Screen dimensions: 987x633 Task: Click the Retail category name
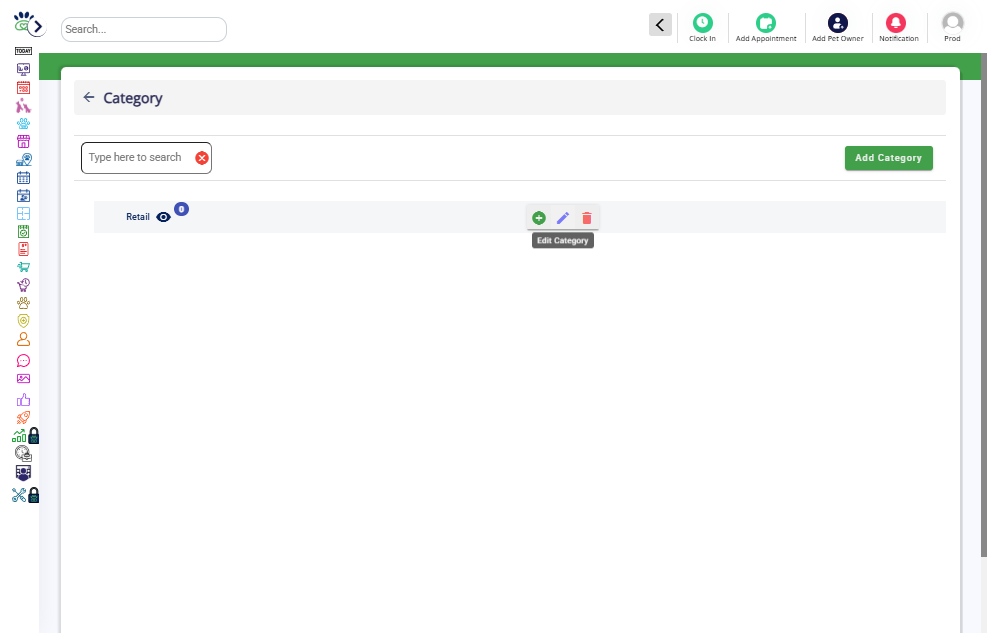tap(138, 216)
